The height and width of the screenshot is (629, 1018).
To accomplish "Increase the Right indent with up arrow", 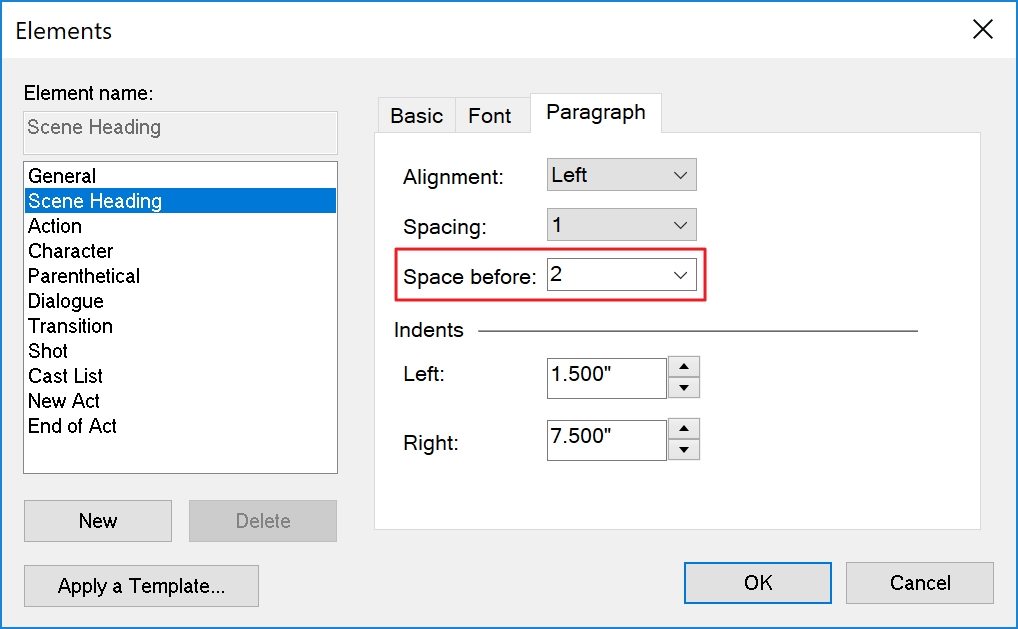I will (683, 429).
